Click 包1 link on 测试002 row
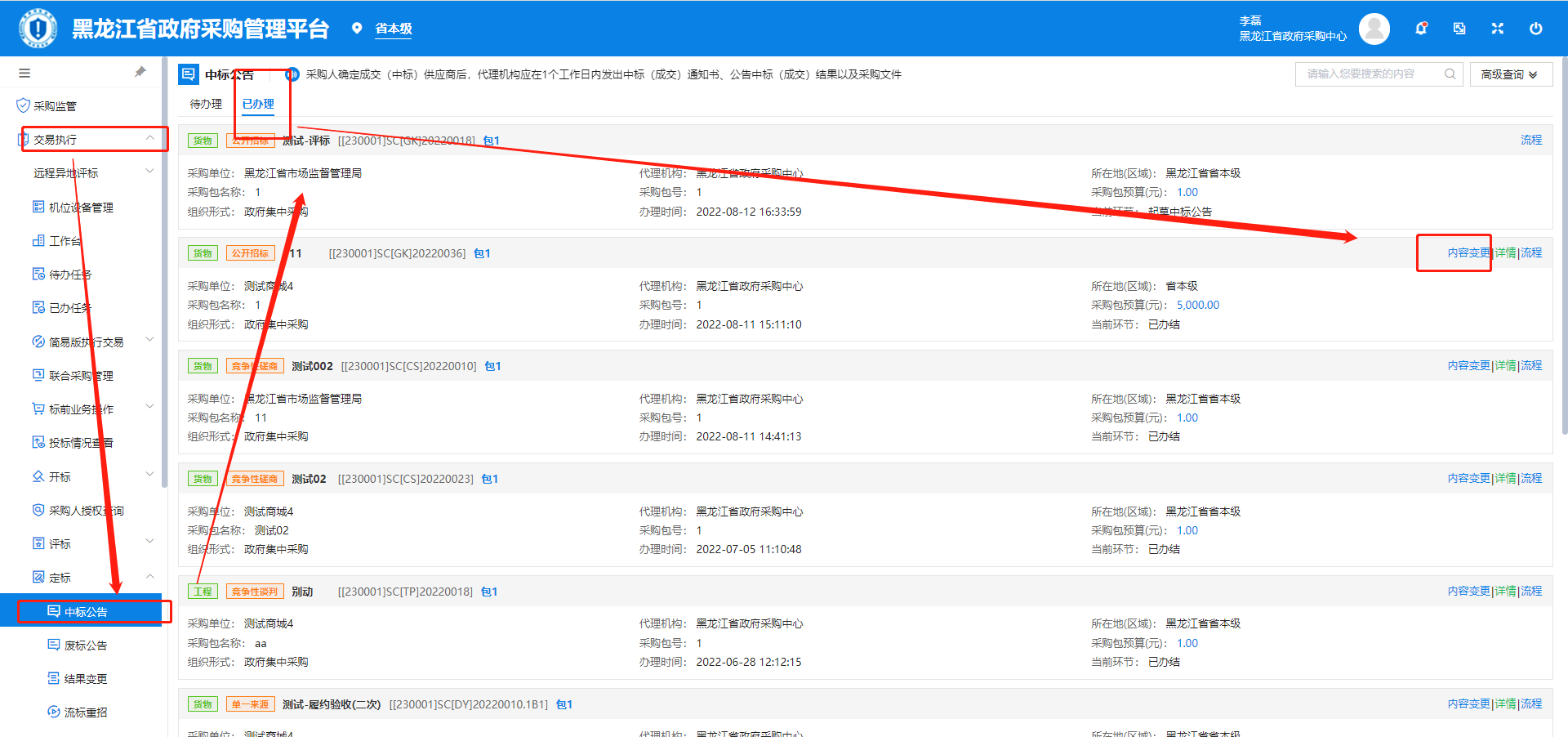The width and height of the screenshot is (1568, 737). coord(492,366)
